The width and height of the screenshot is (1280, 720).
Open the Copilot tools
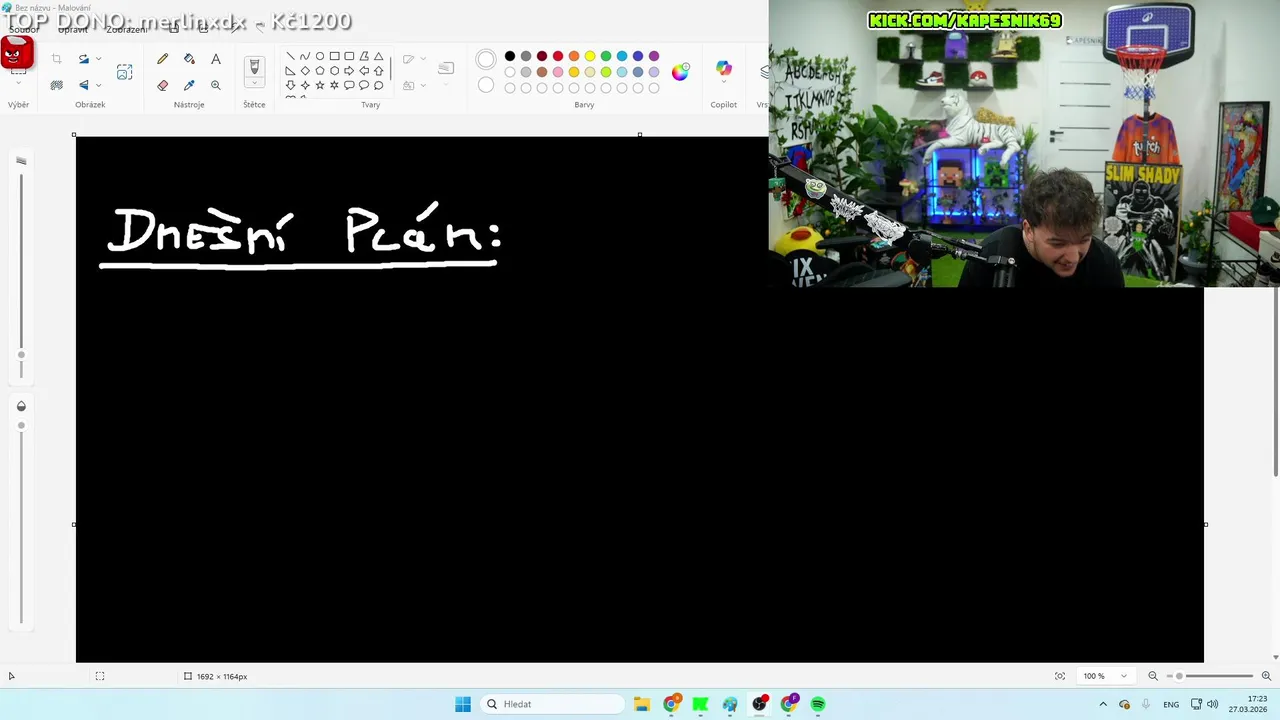pos(723,69)
